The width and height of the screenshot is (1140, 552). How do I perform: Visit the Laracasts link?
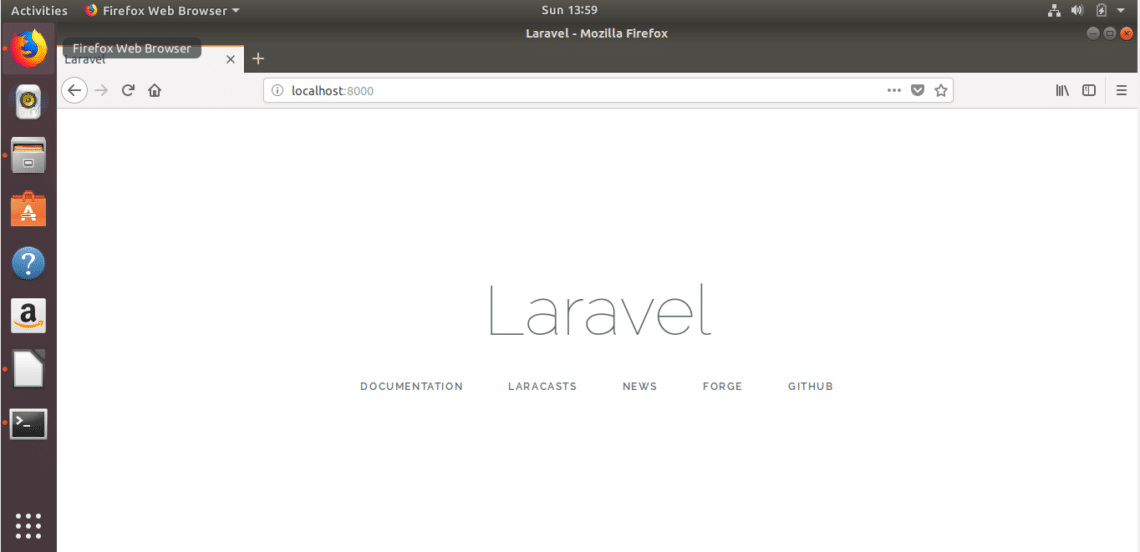pos(542,386)
